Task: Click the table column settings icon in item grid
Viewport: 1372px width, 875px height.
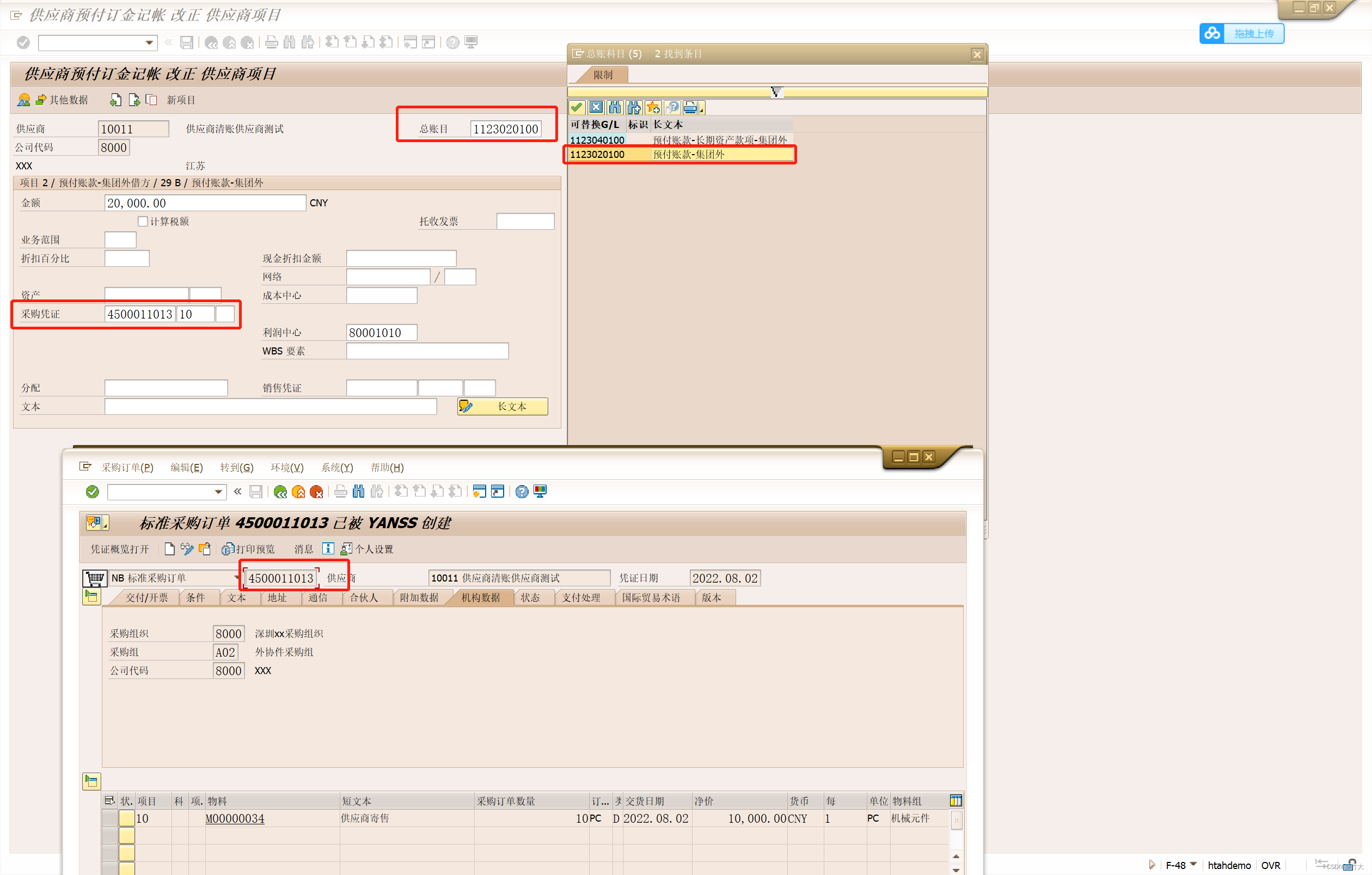Action: coord(955,800)
